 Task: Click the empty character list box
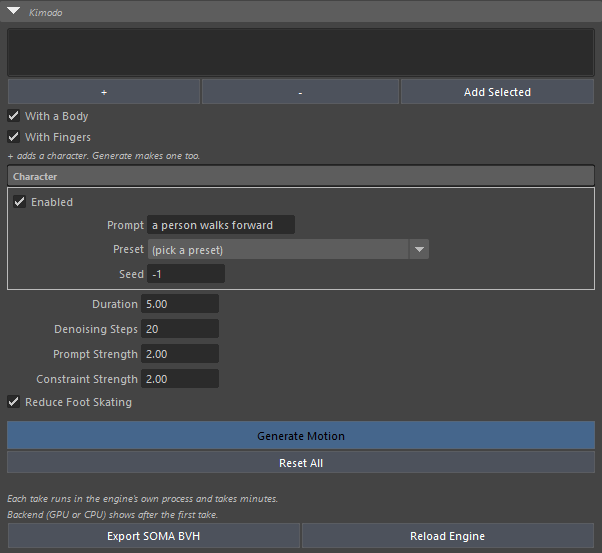[x=301, y=52]
